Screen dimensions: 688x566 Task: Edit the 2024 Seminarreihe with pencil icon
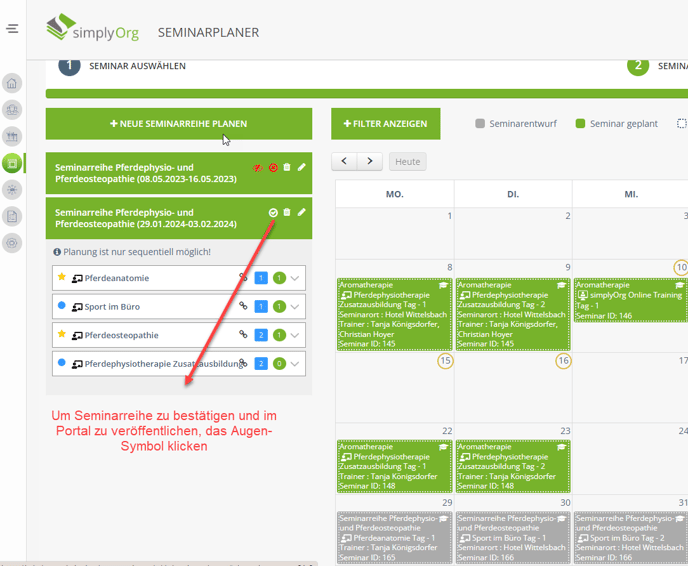(302, 212)
